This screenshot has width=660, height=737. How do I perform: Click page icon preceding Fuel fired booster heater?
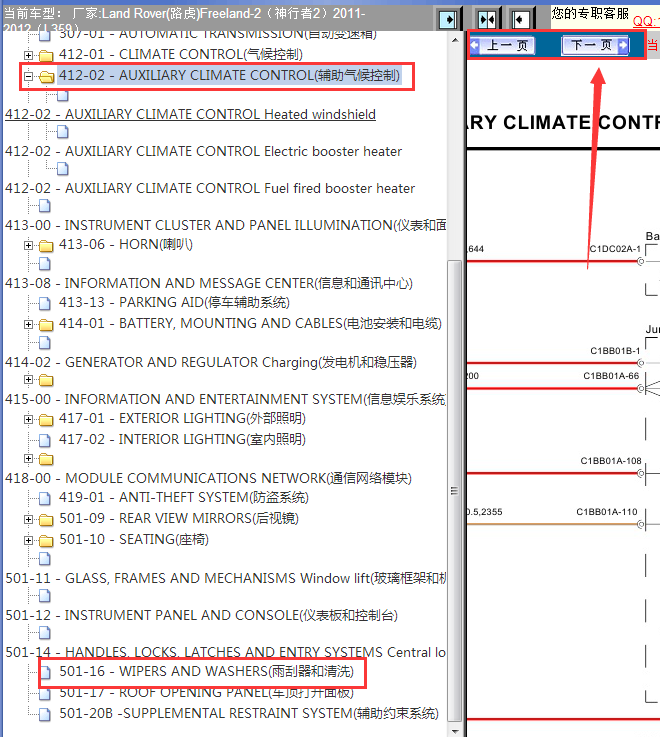coord(63,168)
